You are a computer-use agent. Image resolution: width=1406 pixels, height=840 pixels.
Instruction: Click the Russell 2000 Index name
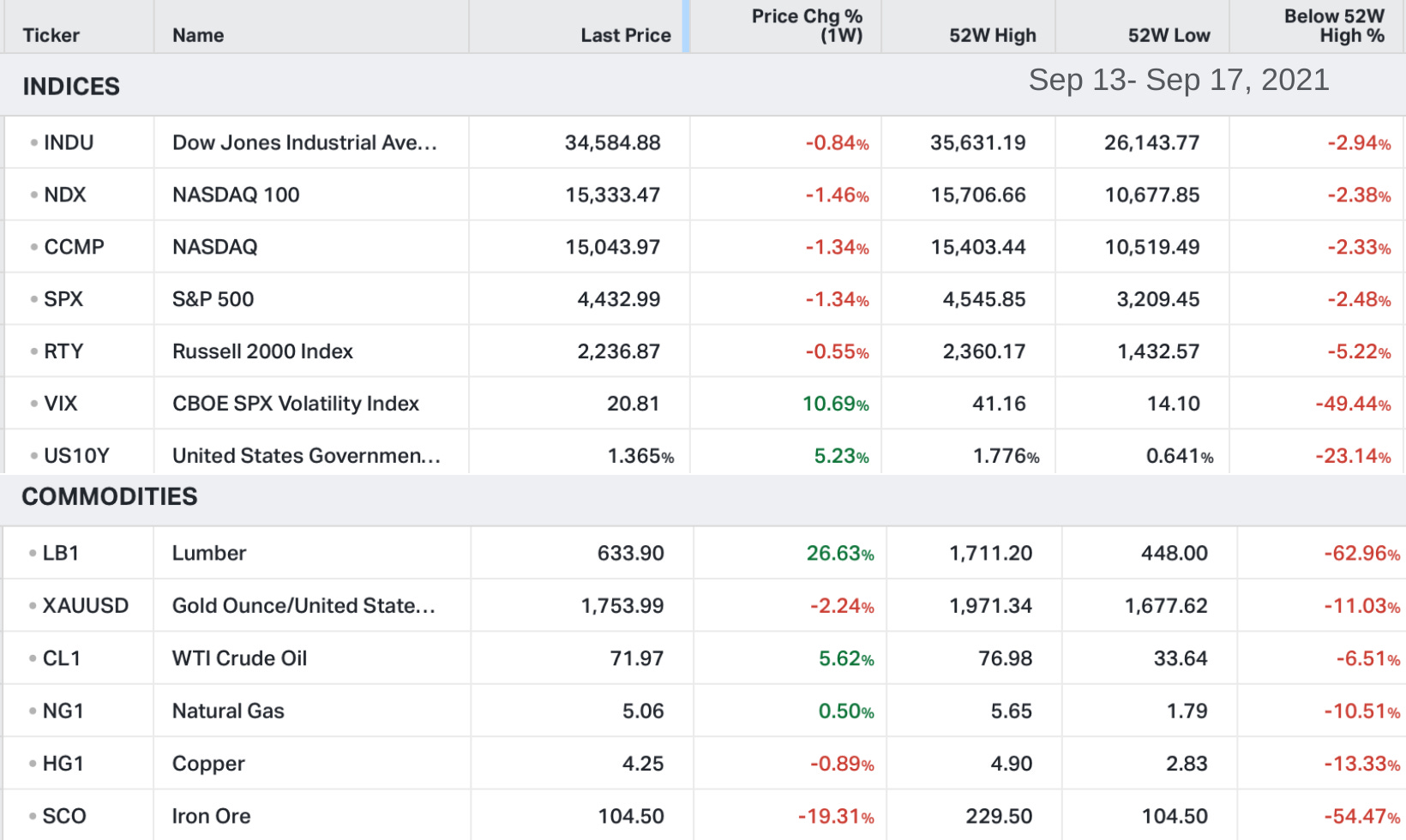click(x=262, y=351)
